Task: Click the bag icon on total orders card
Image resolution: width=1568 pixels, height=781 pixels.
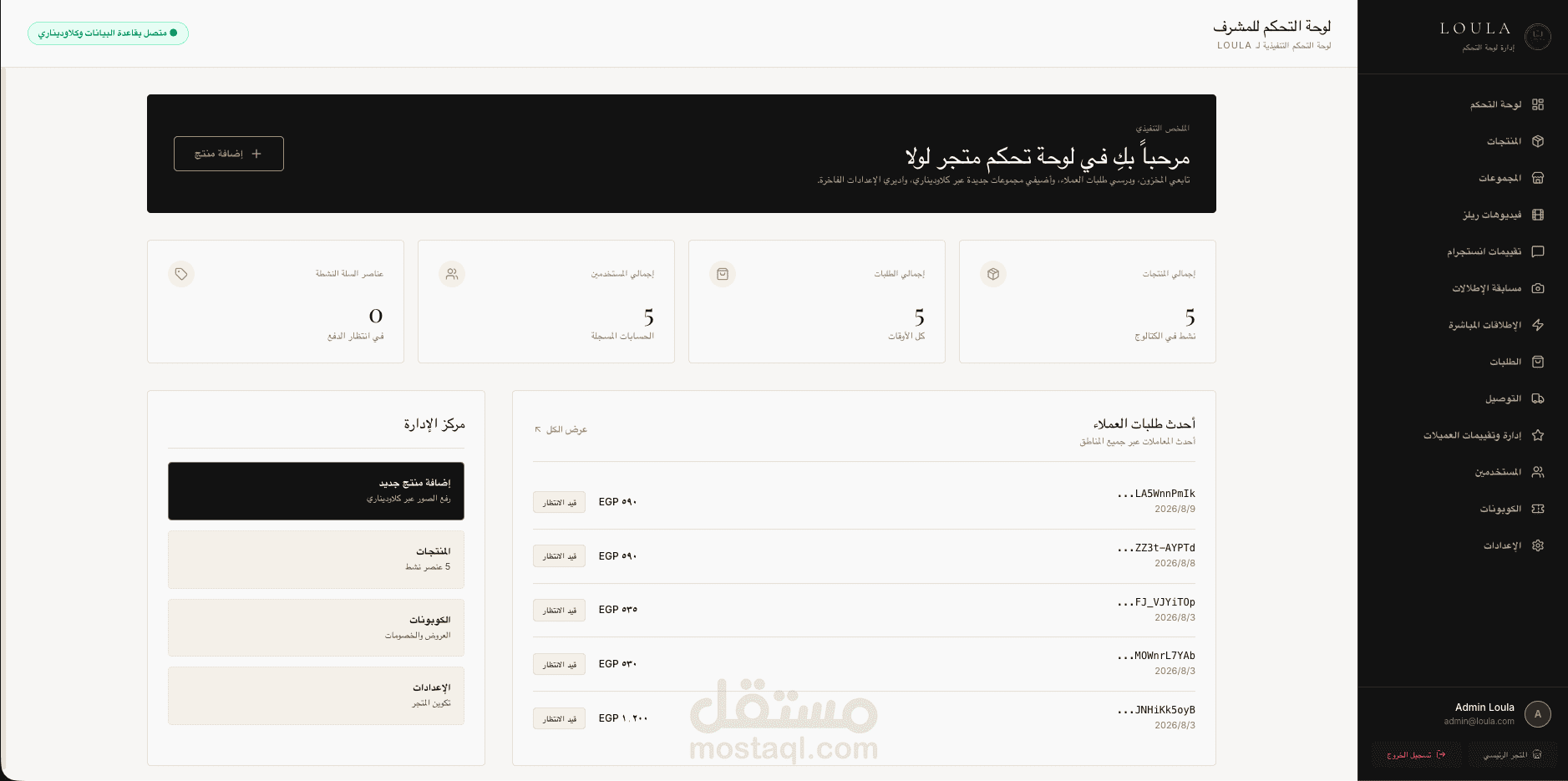Action: click(x=723, y=274)
